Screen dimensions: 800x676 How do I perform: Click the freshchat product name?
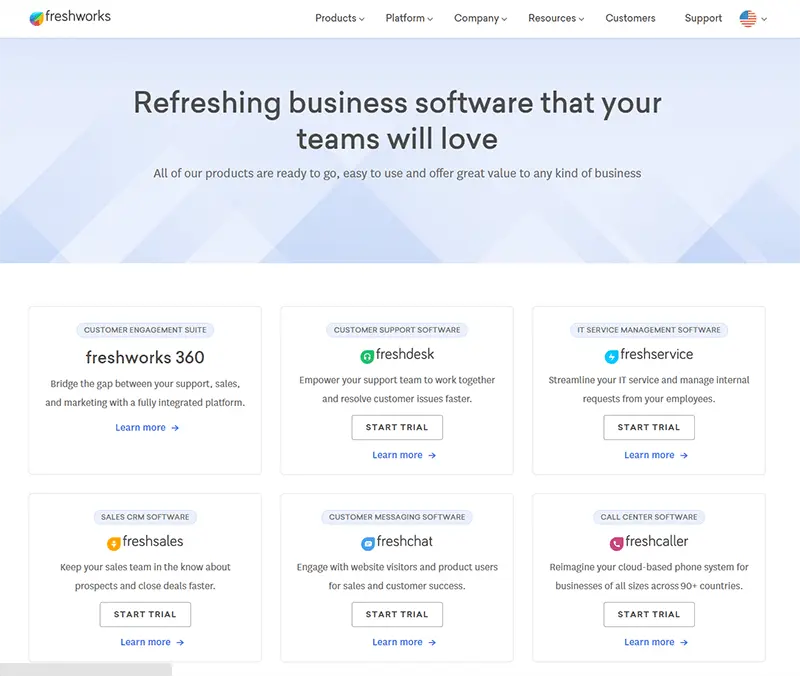pyautogui.click(x=405, y=542)
